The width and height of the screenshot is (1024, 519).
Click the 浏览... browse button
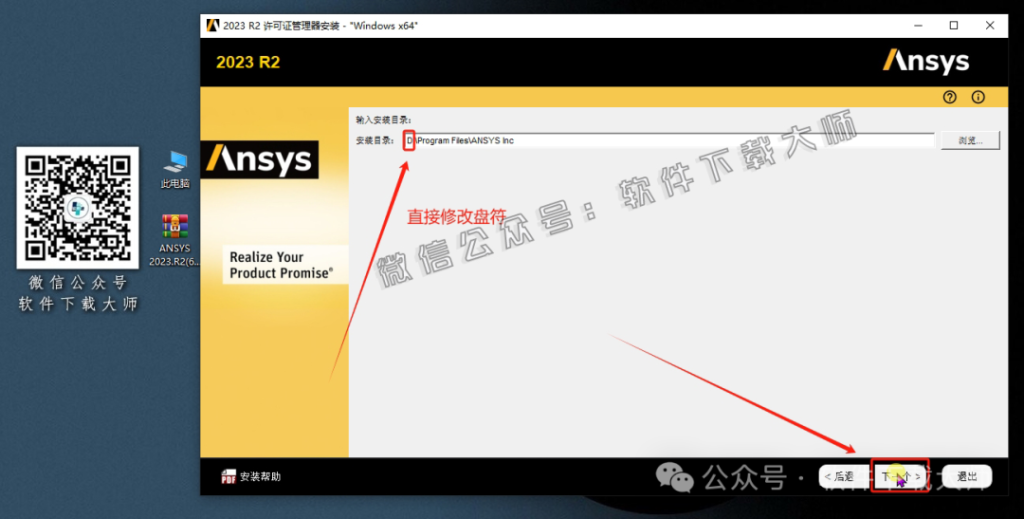[970, 140]
